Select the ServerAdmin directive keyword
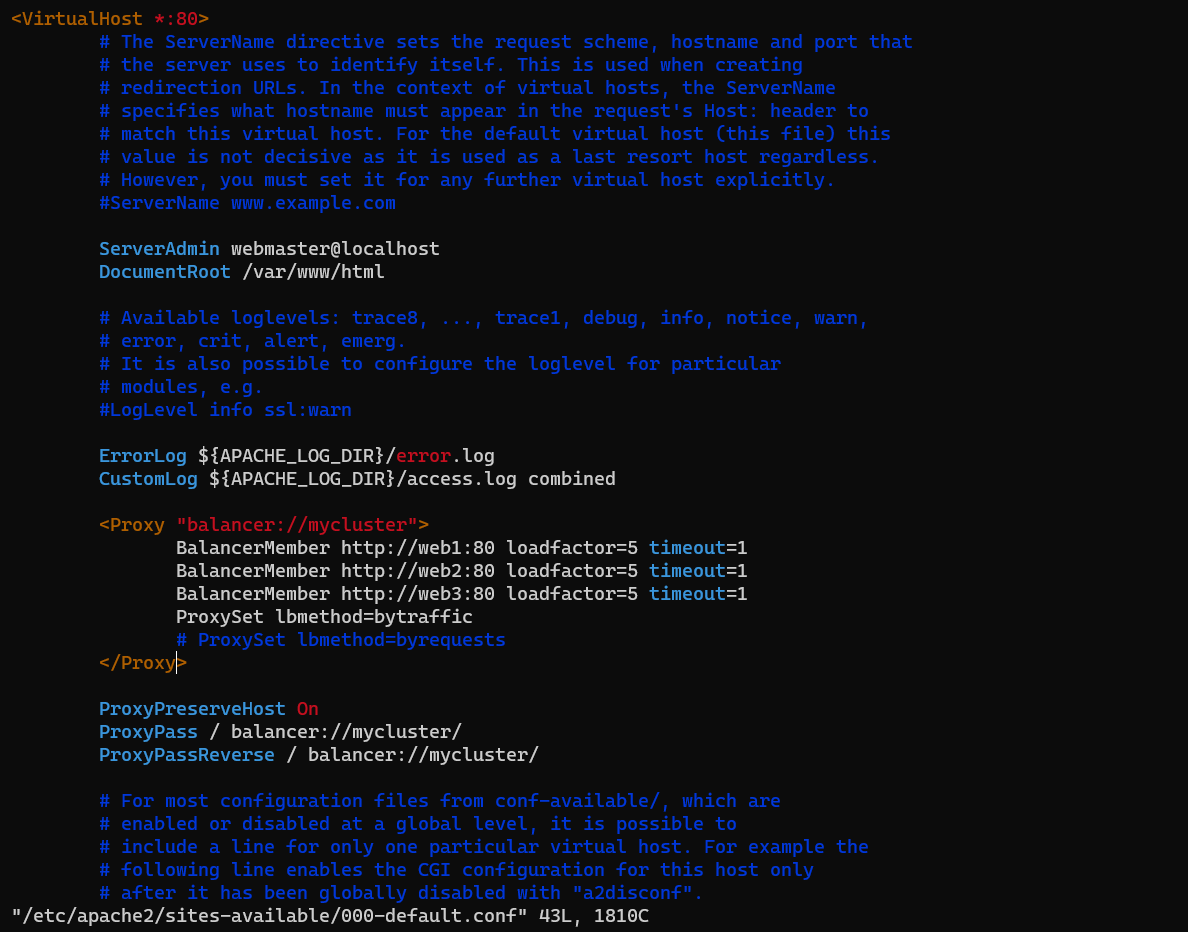The width and height of the screenshot is (1188, 932). coord(158,248)
